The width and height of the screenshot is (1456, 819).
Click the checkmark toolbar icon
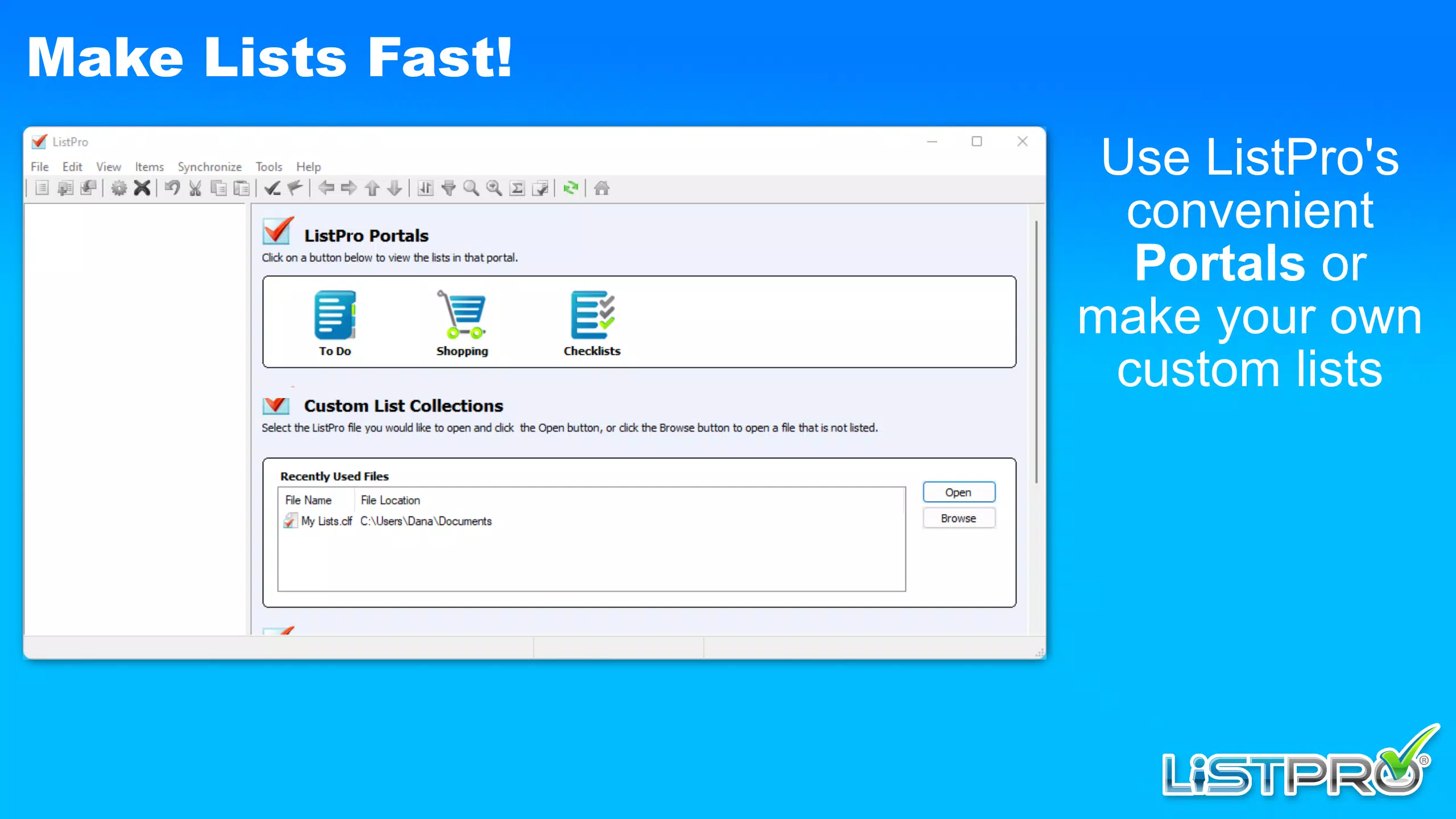(x=272, y=188)
